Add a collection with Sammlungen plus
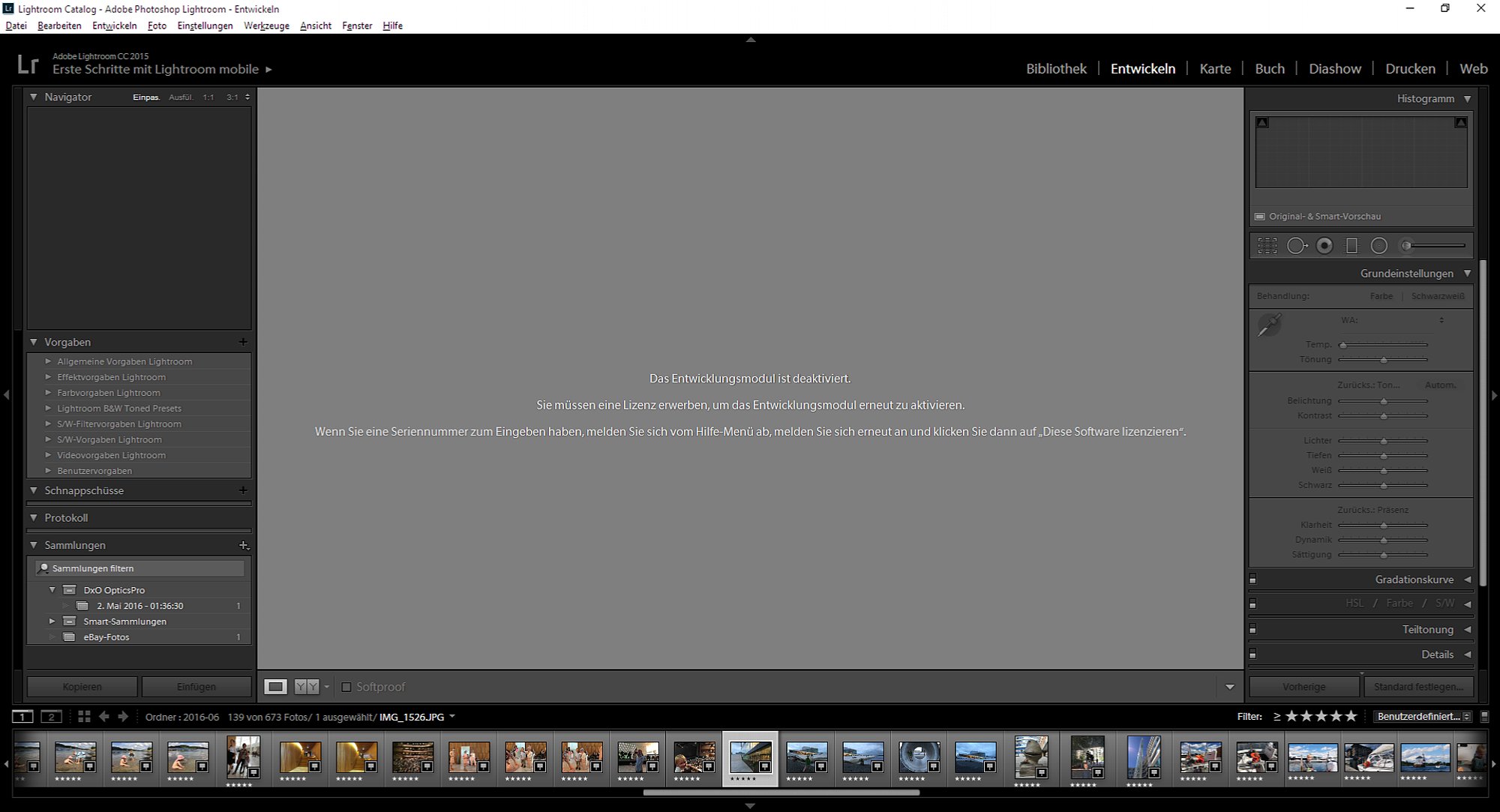 point(243,545)
